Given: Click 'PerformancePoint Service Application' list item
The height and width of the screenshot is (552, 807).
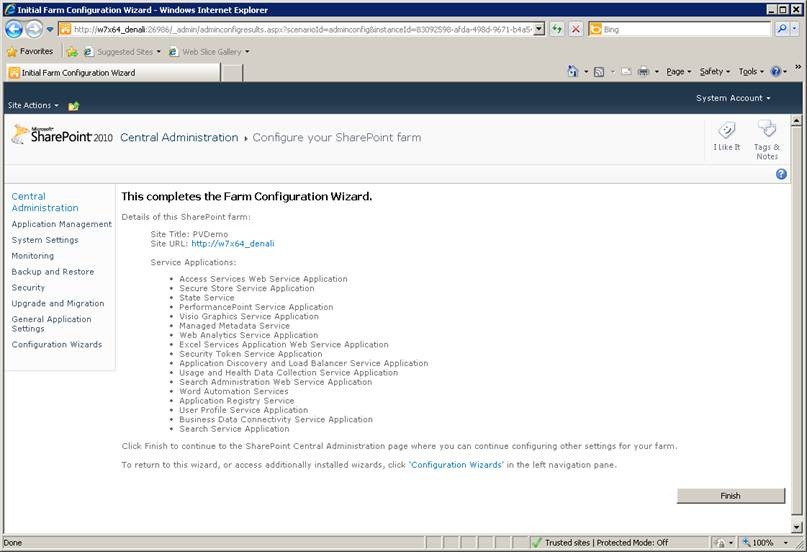Looking at the screenshot, I should click(256, 307).
